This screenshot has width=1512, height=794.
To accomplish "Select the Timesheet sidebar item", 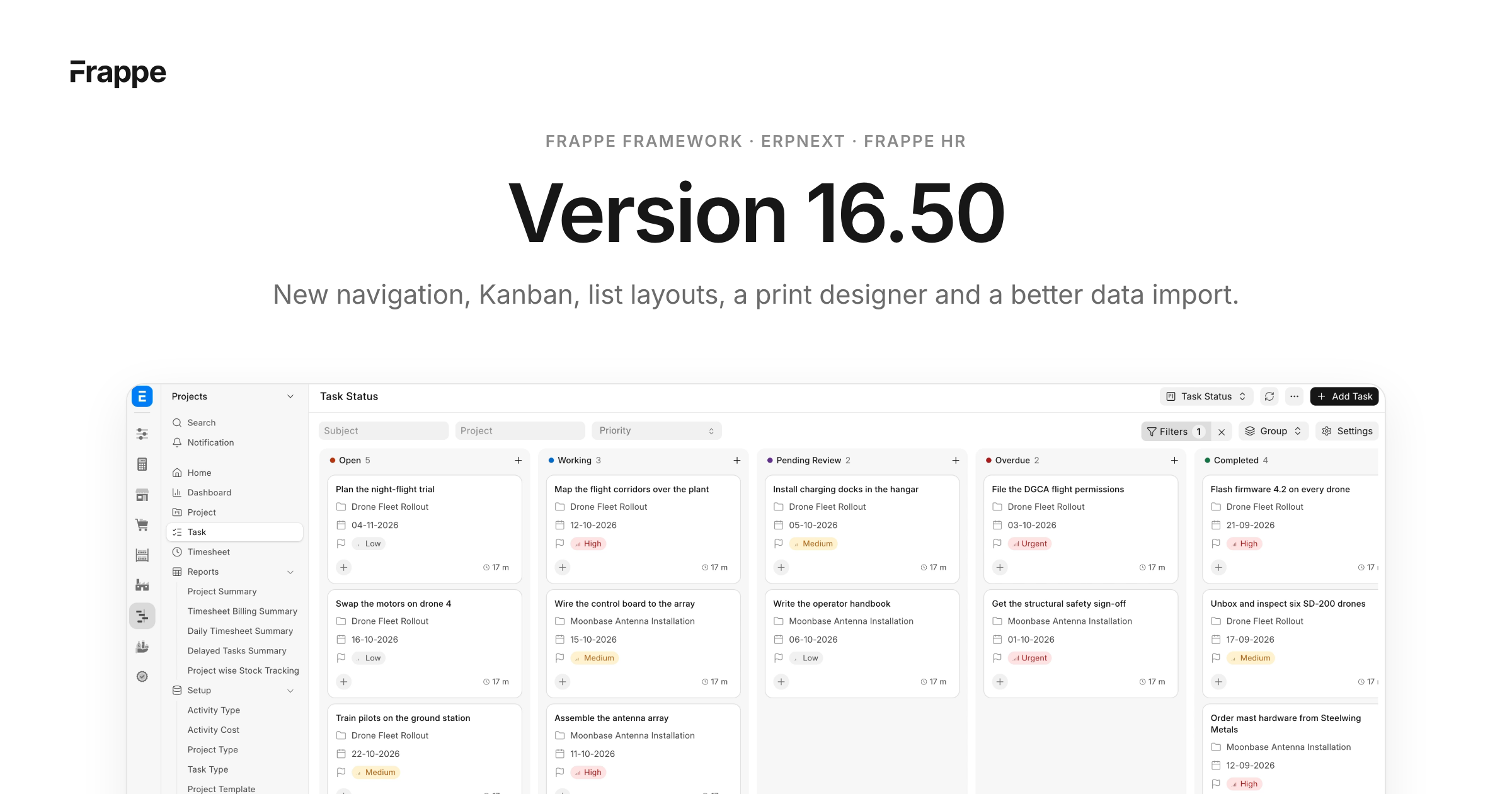I will click(x=234, y=552).
